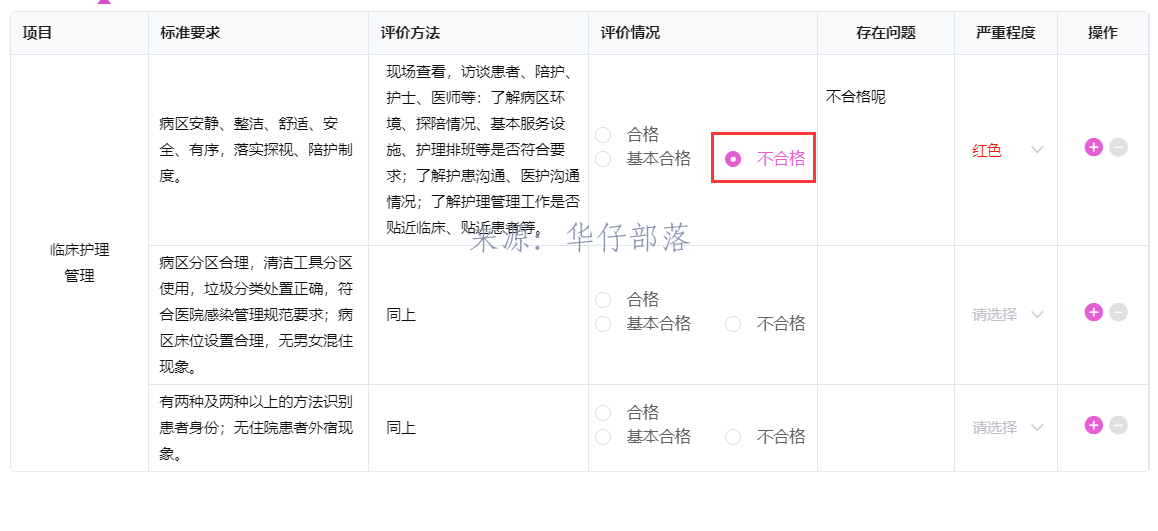Click the empty 存在问题 cell in second row

885,315
